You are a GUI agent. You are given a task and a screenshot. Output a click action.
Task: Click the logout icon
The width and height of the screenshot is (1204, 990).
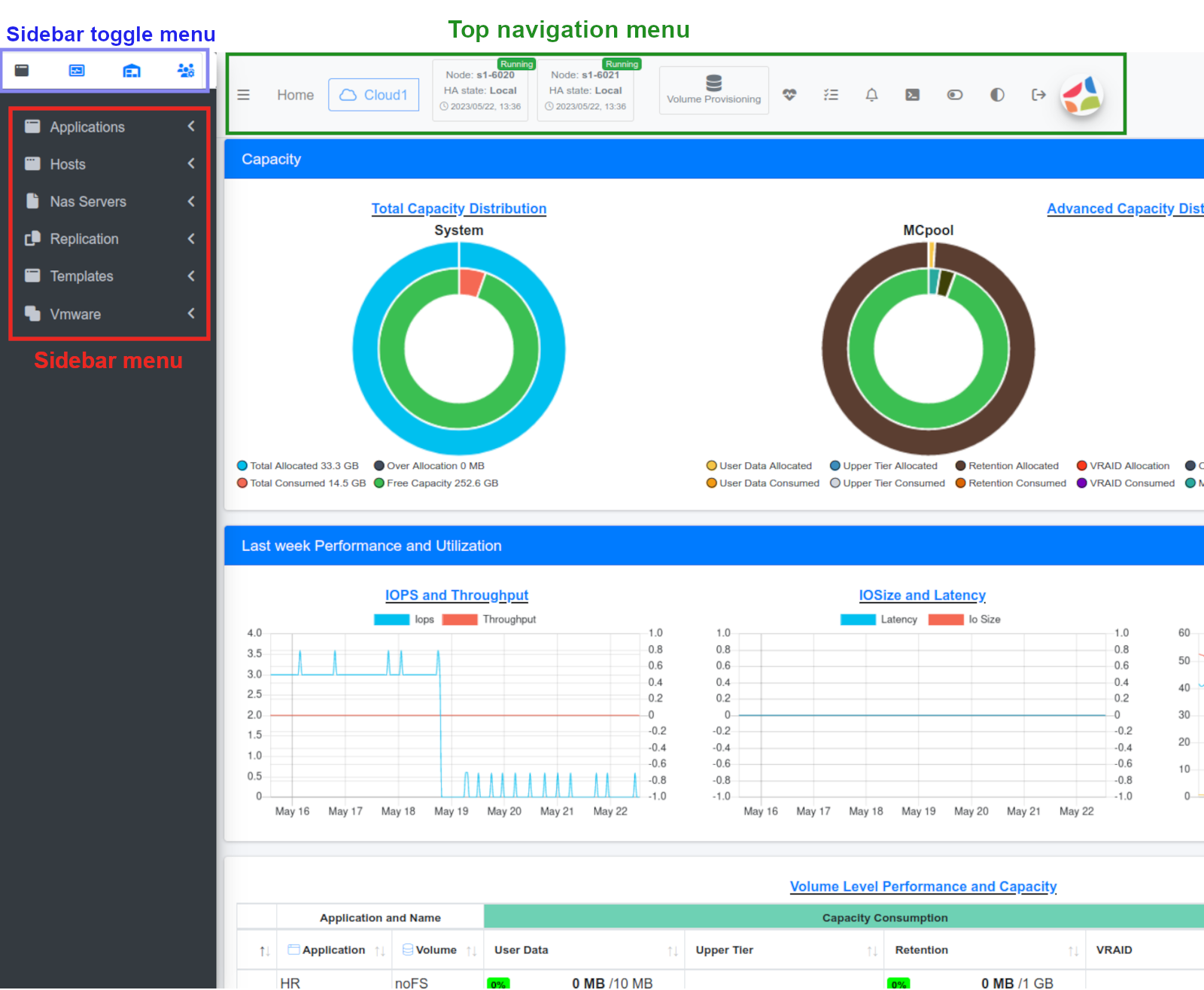[x=1038, y=95]
